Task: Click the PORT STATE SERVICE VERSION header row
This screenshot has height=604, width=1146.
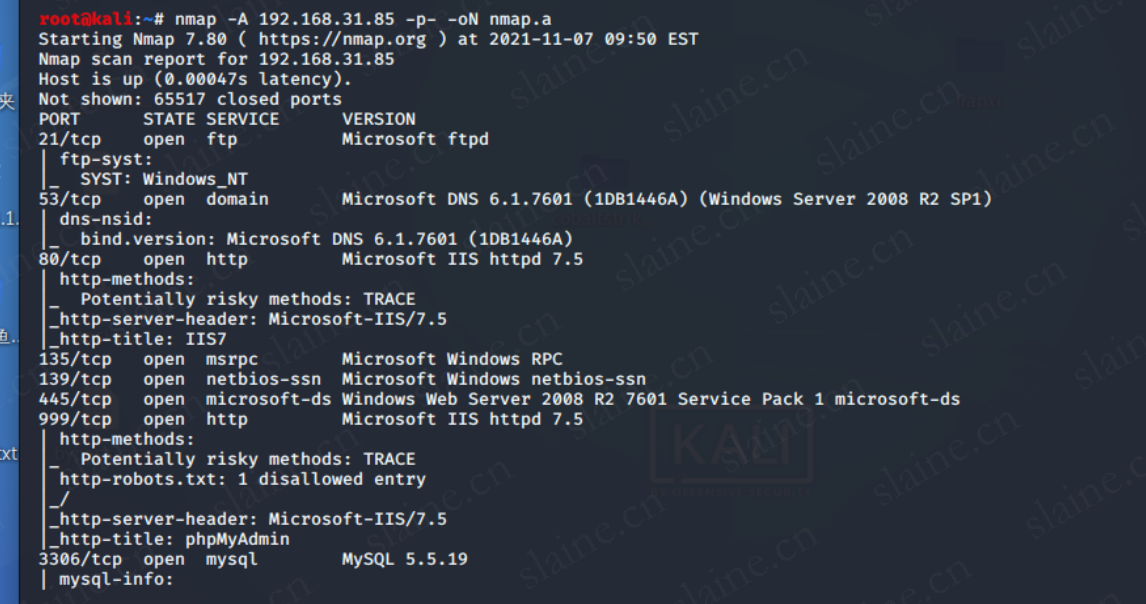Action: click(x=227, y=119)
